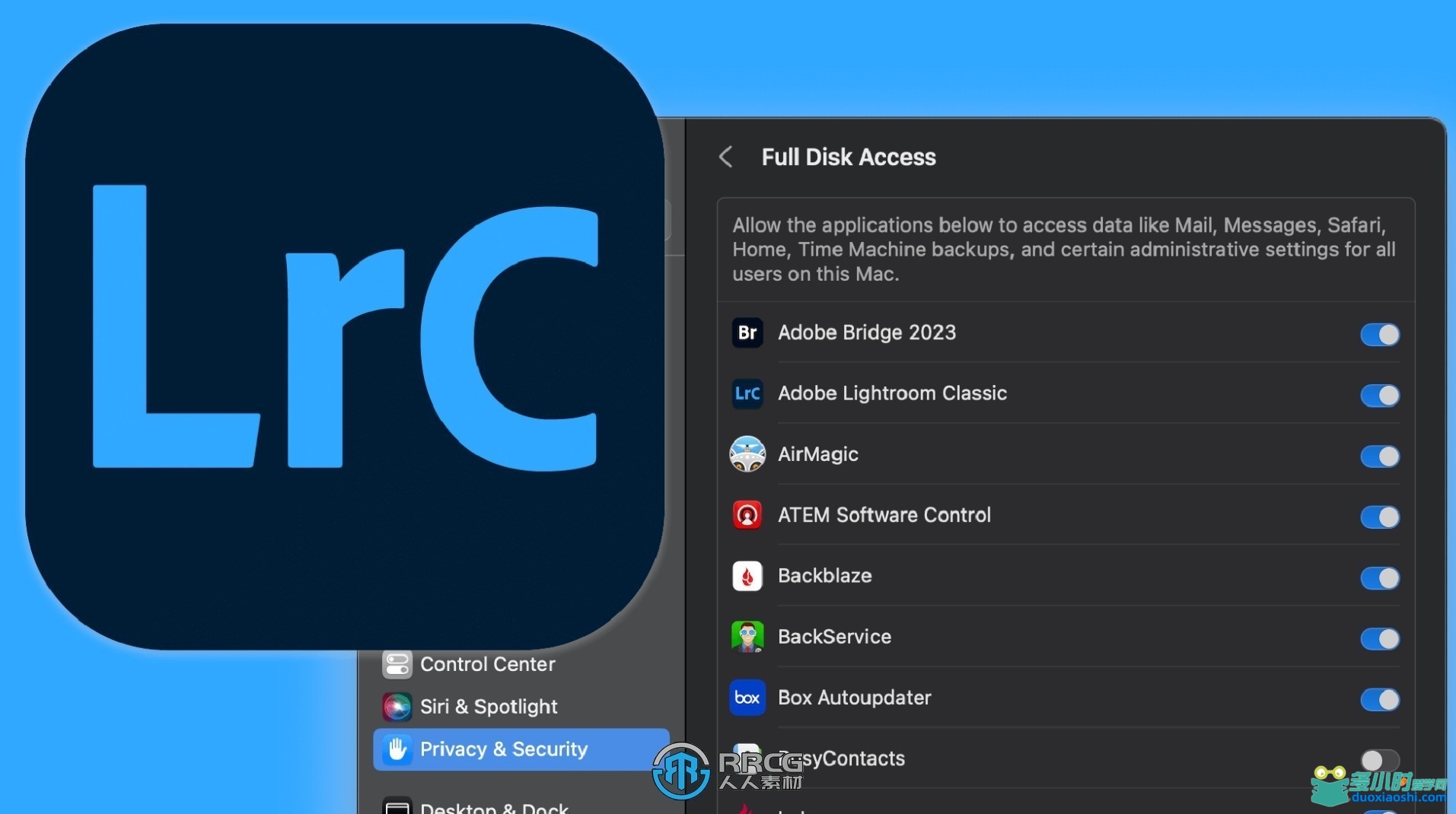Select the BackService row label
The width and height of the screenshot is (1456, 814).
pos(834,637)
